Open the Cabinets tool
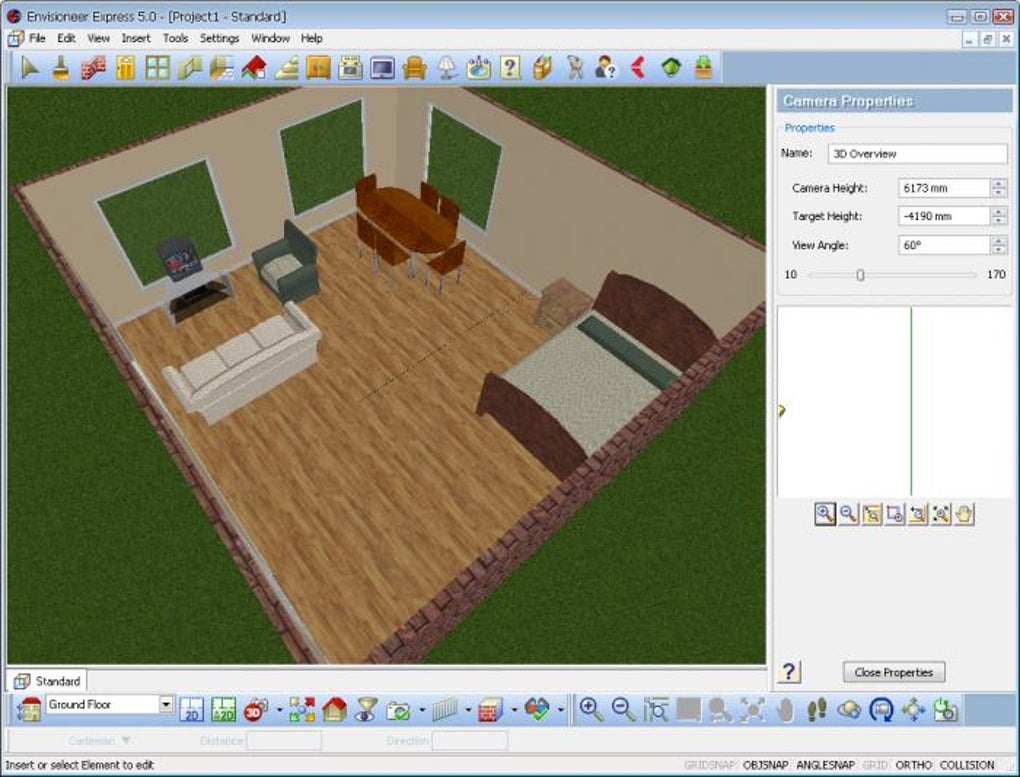Screen dimensions: 1020x777 [318, 67]
